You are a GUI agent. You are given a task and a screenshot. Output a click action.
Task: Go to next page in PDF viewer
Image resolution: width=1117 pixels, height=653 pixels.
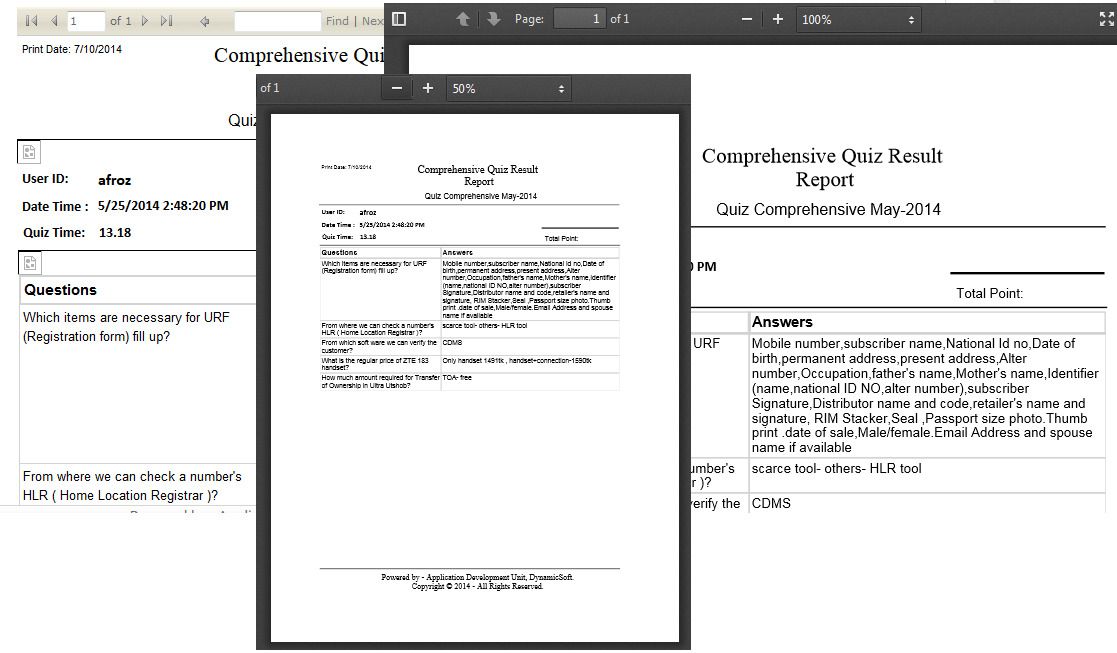493,19
